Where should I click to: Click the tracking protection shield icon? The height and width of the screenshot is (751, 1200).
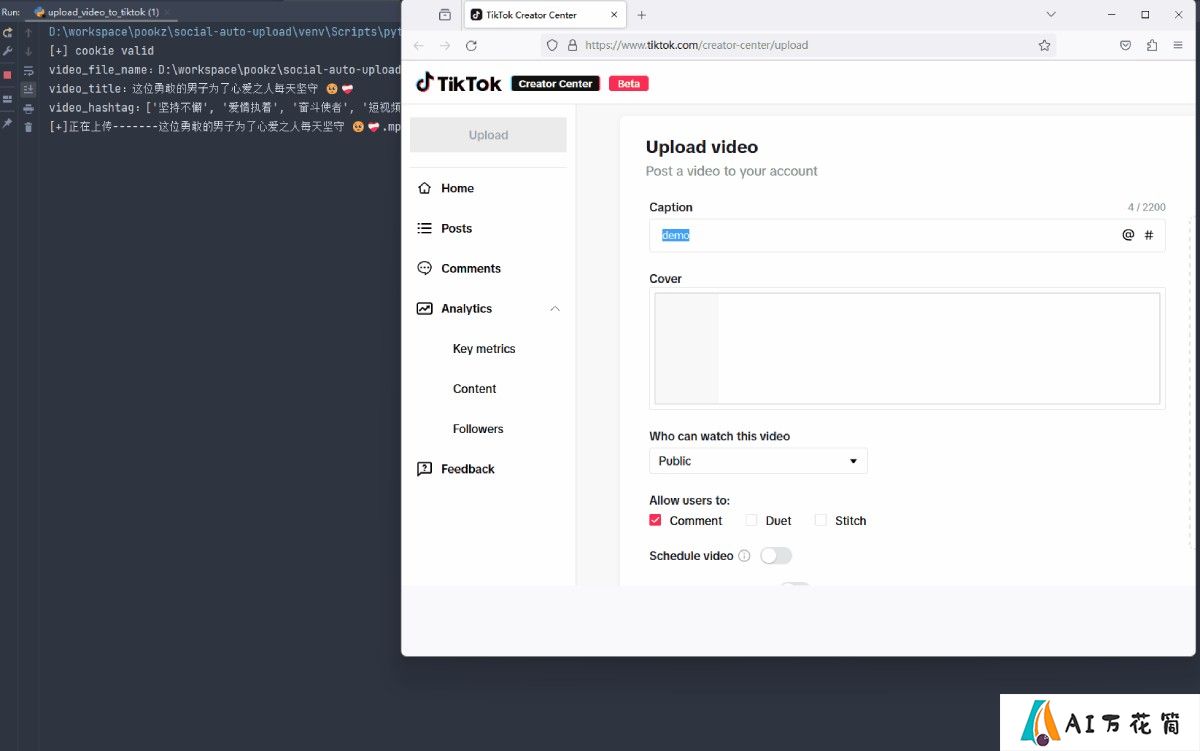pyautogui.click(x=552, y=45)
